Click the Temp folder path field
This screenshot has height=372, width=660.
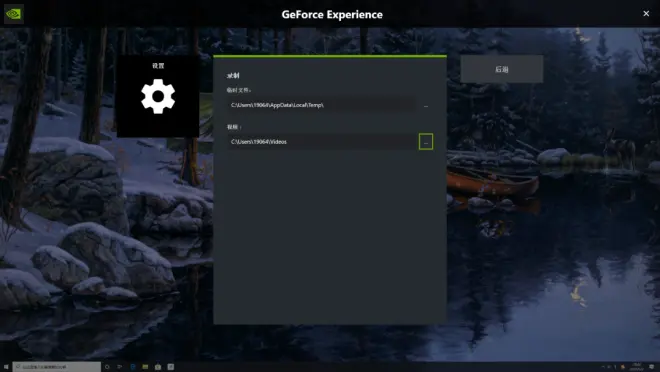point(322,105)
